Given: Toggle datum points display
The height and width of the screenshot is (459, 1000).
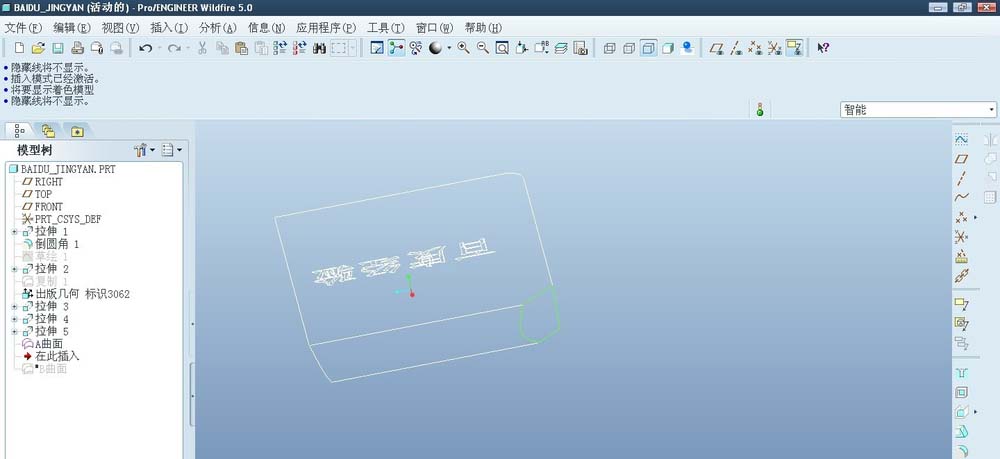Looking at the screenshot, I should (x=755, y=48).
